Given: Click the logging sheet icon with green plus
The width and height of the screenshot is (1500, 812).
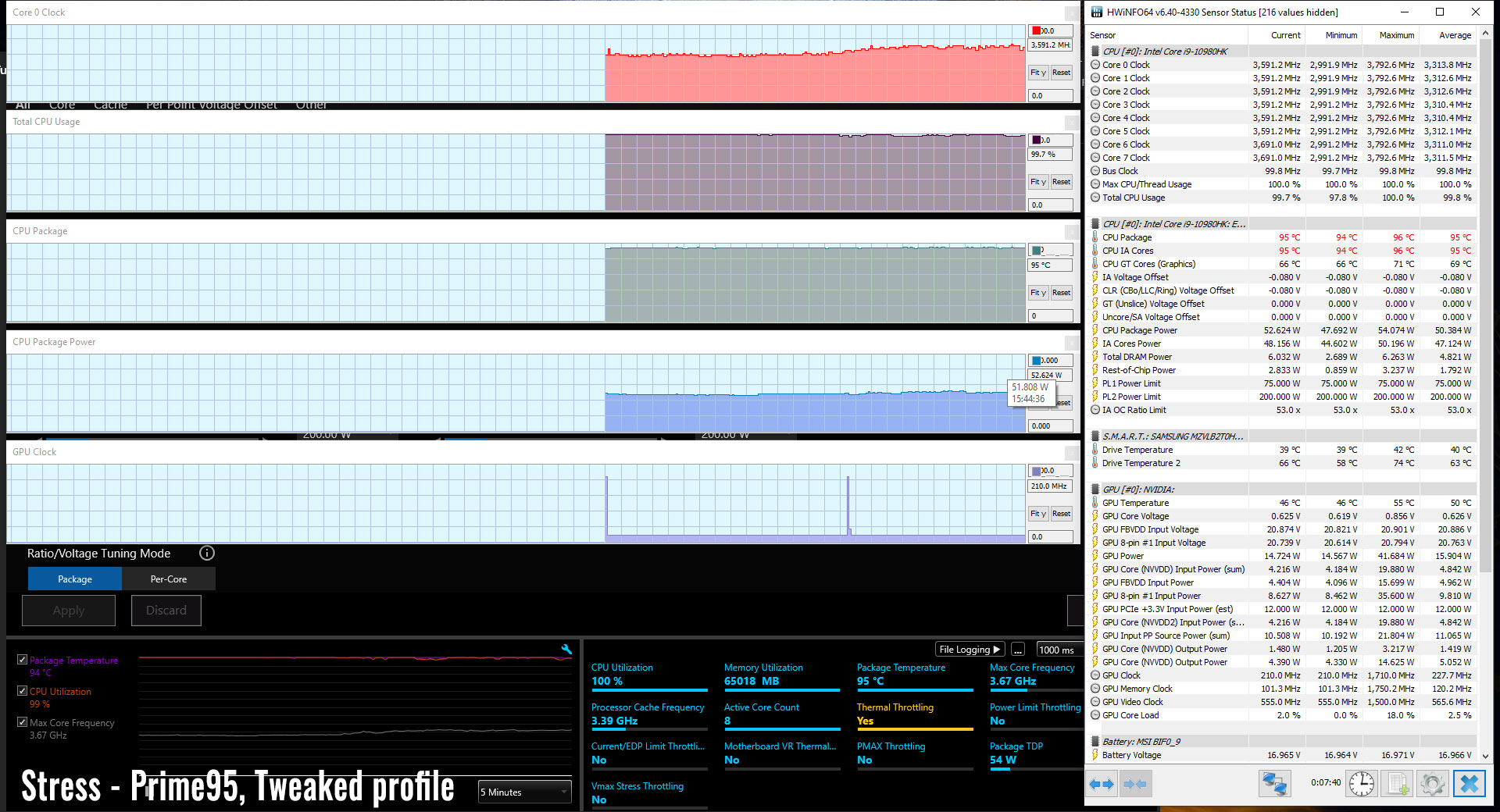Looking at the screenshot, I should click(x=1398, y=783).
